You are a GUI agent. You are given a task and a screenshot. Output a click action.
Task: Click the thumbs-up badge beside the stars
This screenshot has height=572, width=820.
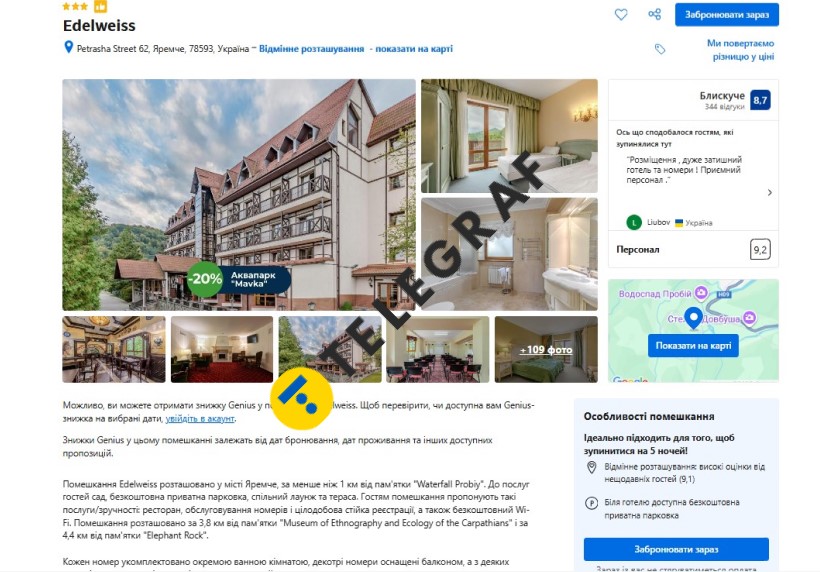100,6
